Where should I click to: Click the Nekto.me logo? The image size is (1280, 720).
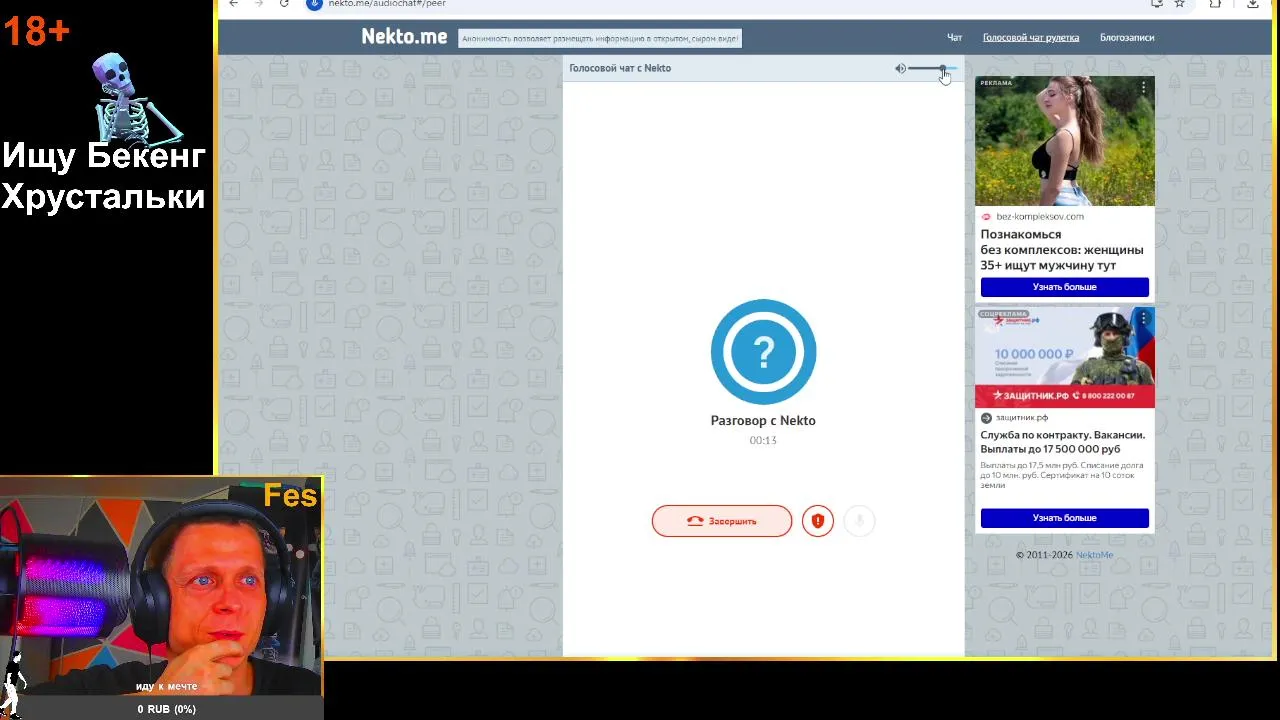[404, 37]
